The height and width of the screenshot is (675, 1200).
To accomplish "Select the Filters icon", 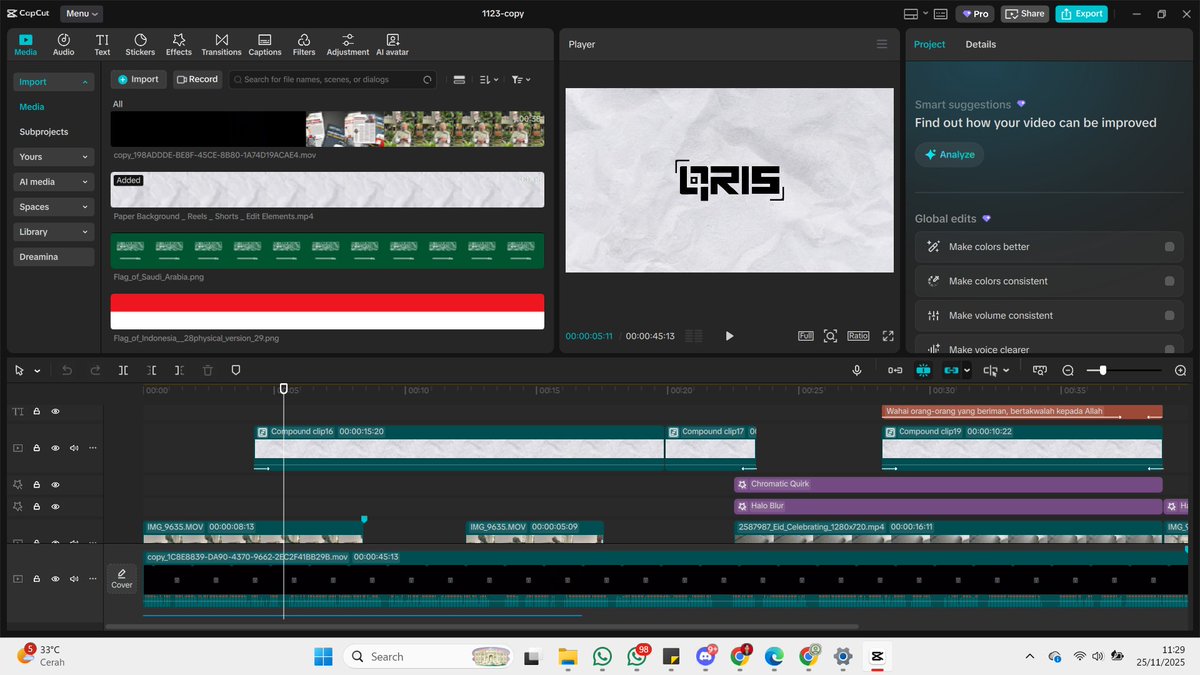I will (x=303, y=44).
